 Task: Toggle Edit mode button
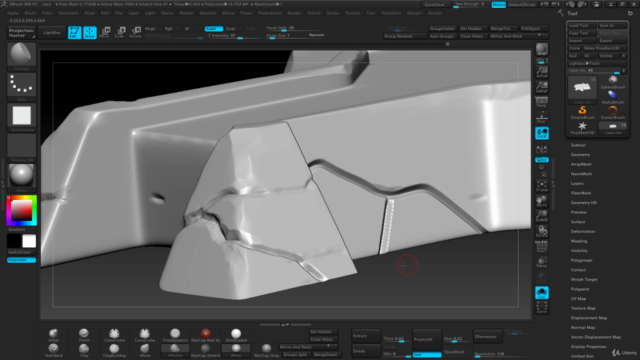[x=74, y=32]
